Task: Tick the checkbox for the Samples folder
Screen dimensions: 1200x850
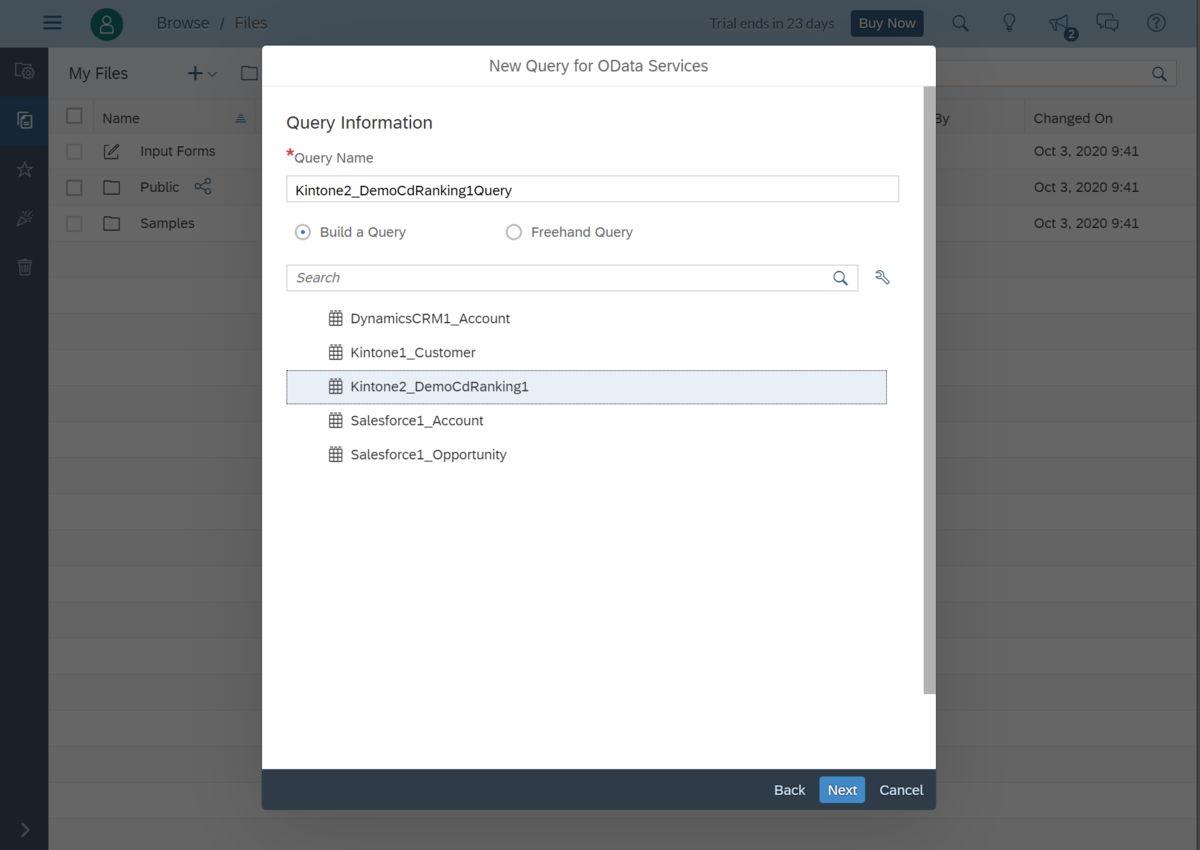Action: point(74,223)
